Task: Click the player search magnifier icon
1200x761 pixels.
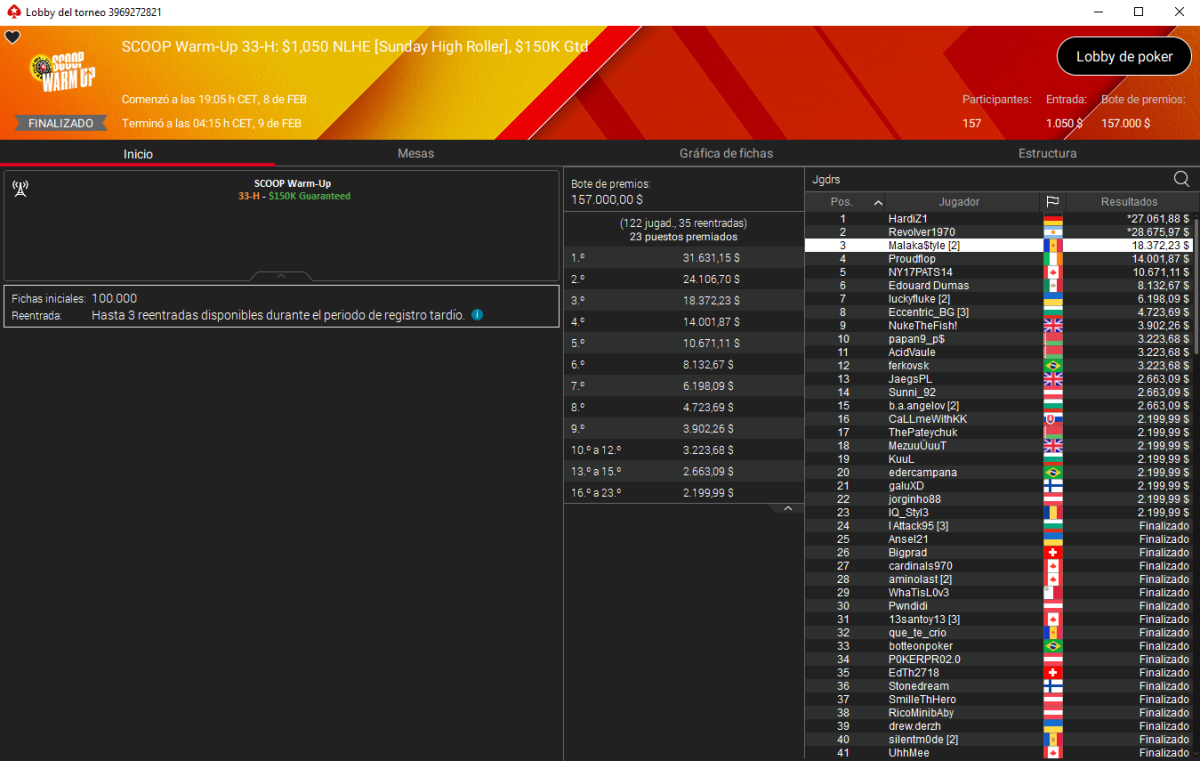Action: pos(1181,179)
